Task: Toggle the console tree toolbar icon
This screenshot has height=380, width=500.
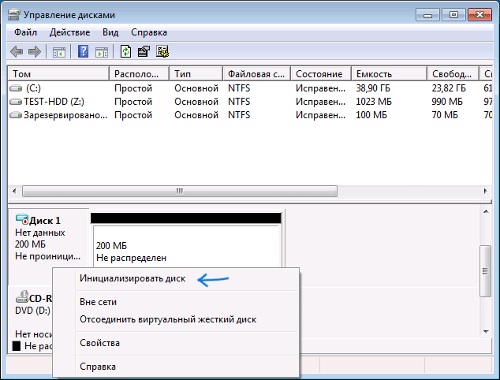Action: click(59, 52)
